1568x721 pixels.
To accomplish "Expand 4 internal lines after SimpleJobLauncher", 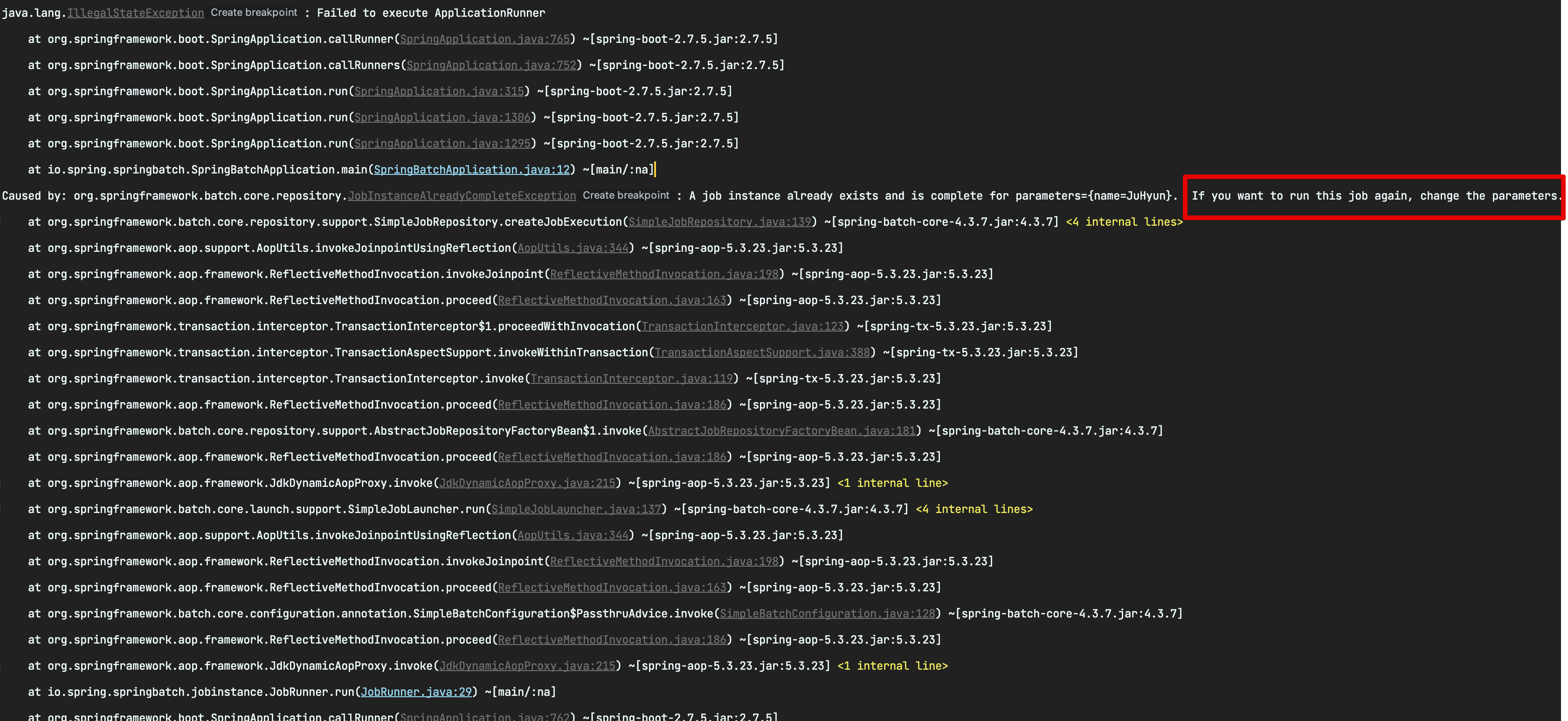I will point(974,509).
